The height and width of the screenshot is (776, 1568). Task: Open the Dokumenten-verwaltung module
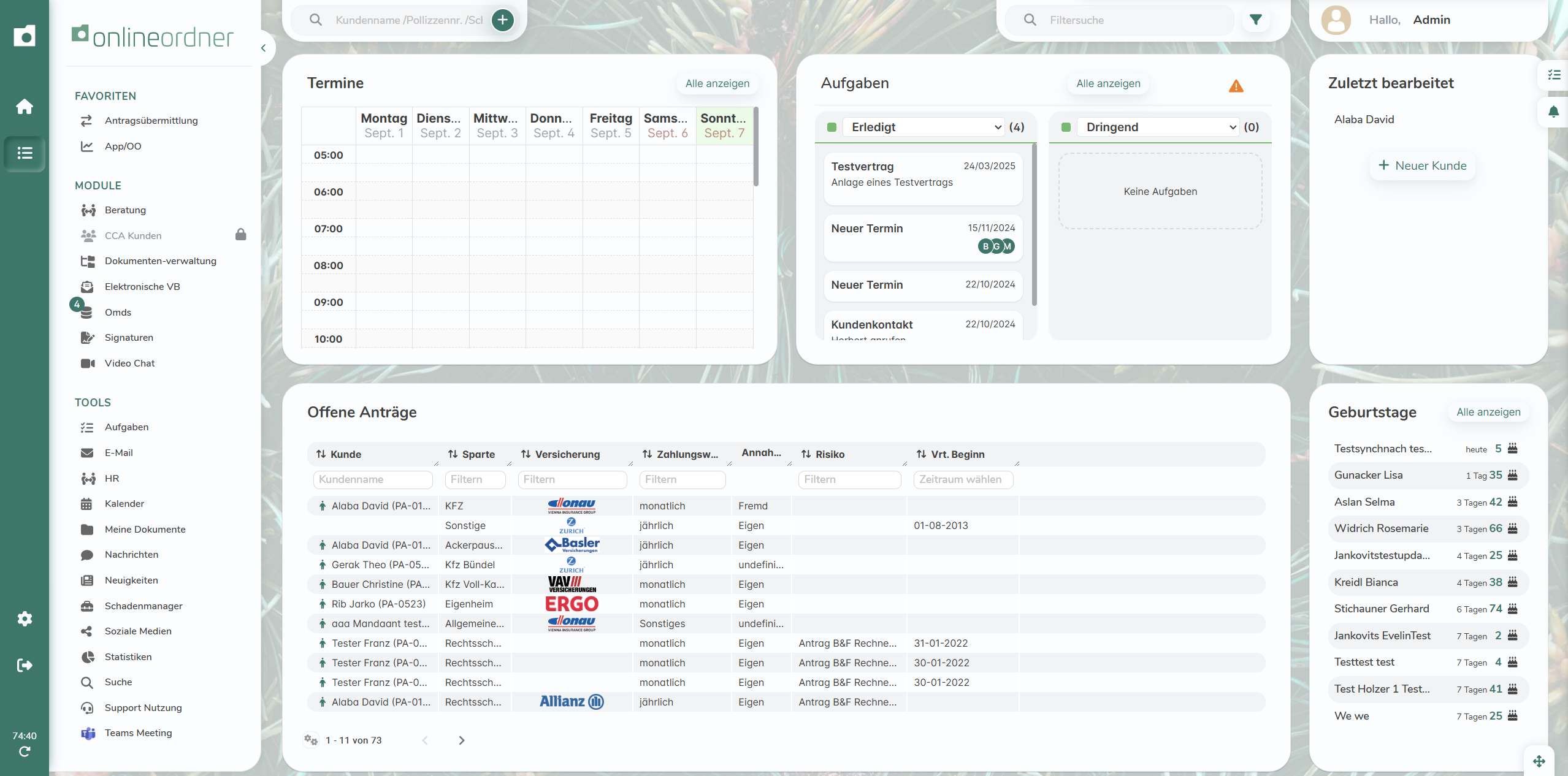tap(159, 261)
